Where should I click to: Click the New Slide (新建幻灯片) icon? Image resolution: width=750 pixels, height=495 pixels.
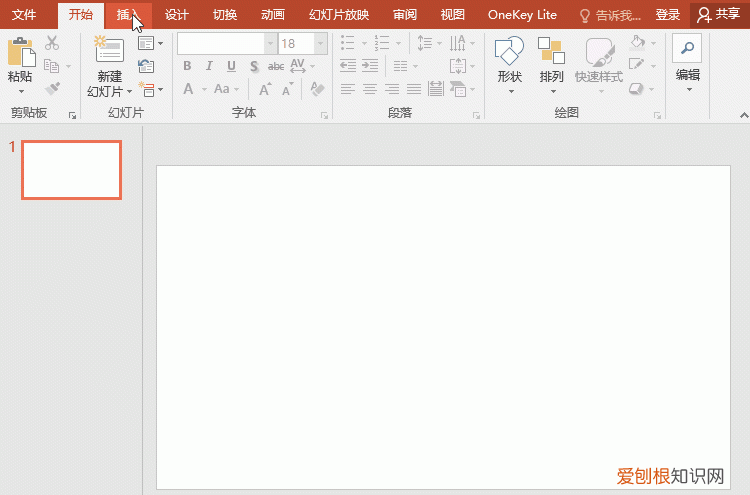[x=109, y=52]
